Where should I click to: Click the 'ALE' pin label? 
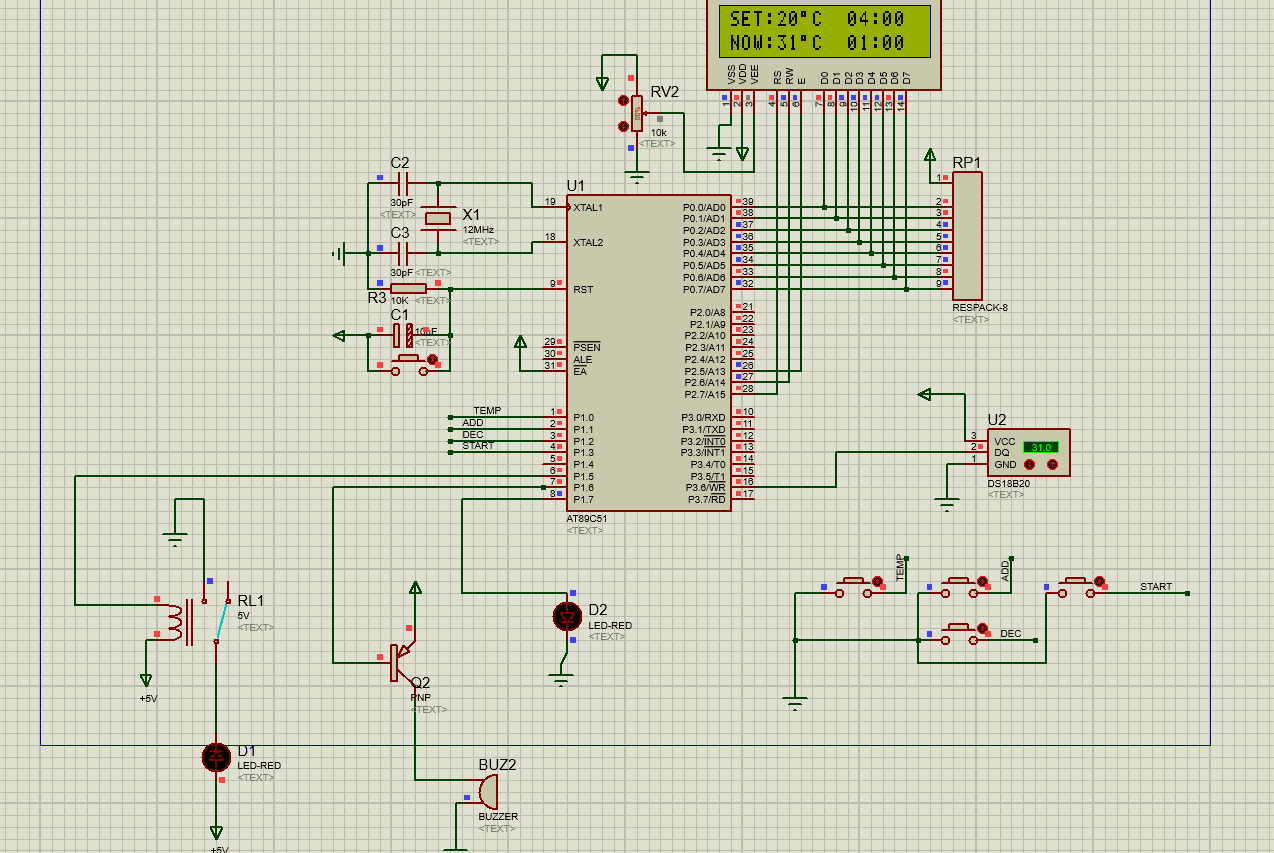coord(582,359)
